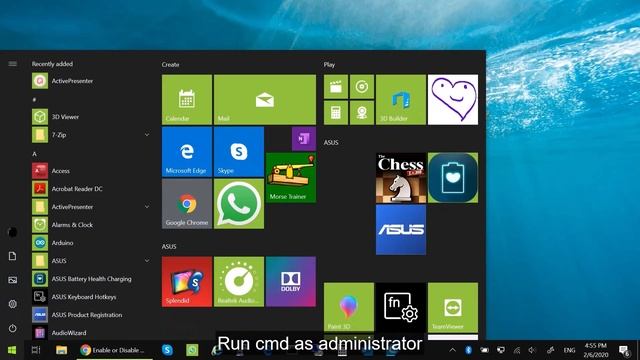
Task: Open the OneNote small tile
Action: pyautogui.click(x=304, y=139)
